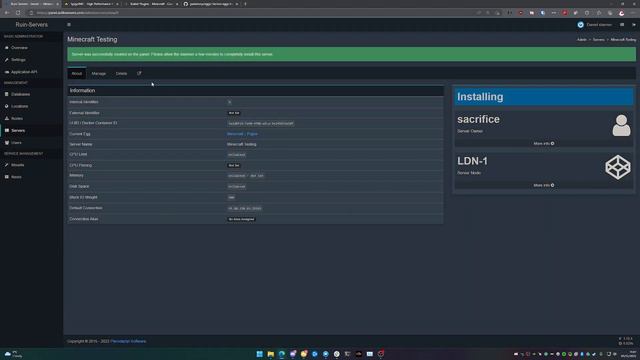Click the browser reload button
This screenshot has width=640, height=360.
pyautogui.click(x=18, y=13)
